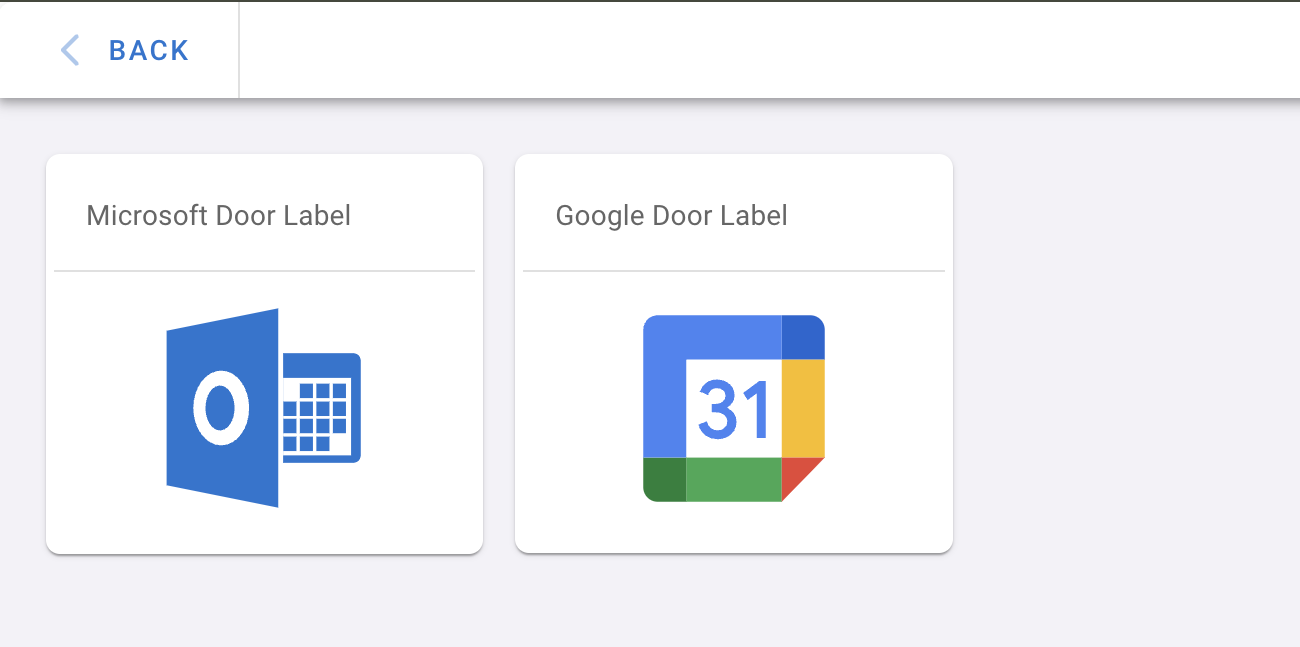The height and width of the screenshot is (647, 1300).
Task: Click the green bottom strip of Google Calendar icon
Action: point(733,479)
